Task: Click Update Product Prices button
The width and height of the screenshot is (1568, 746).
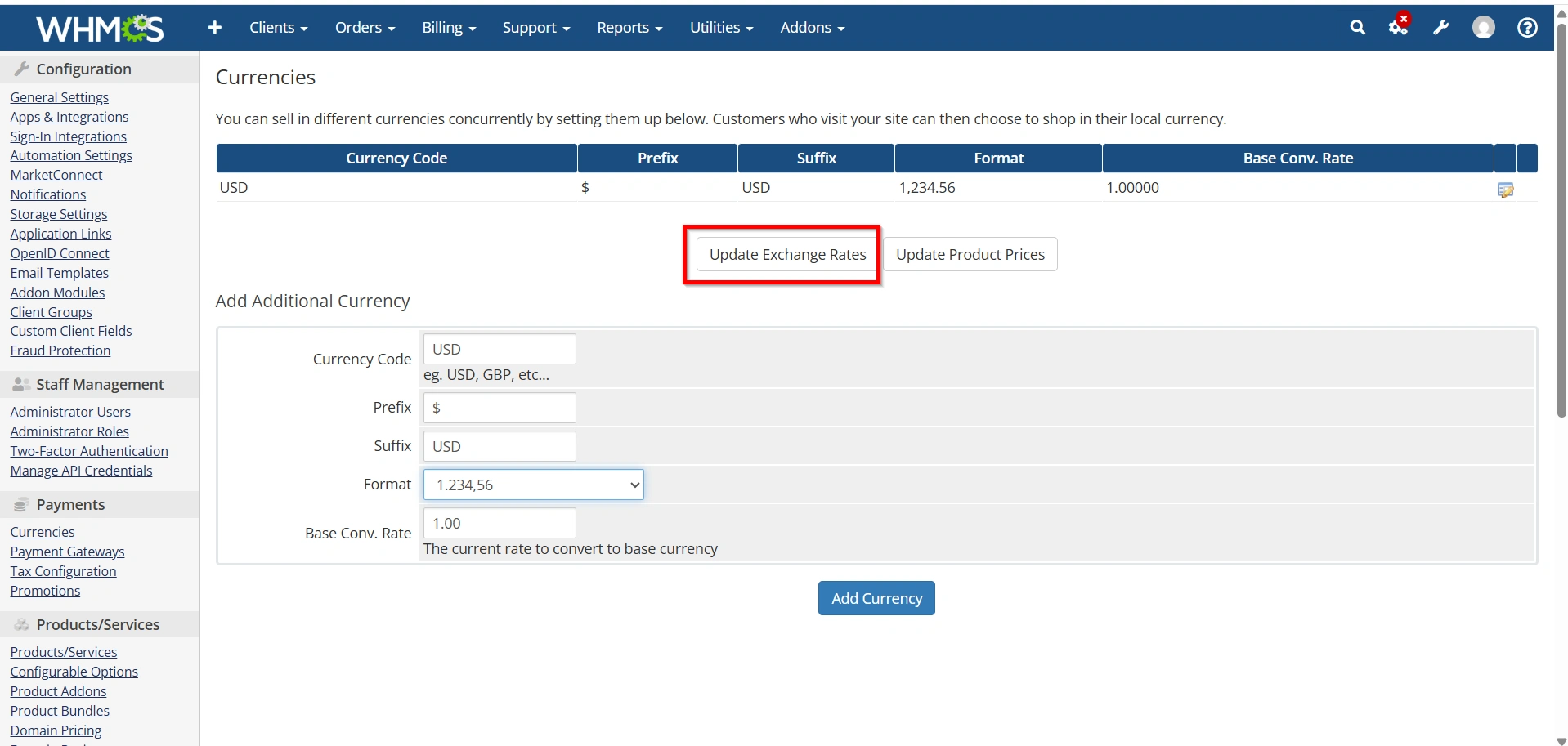Action: click(970, 254)
